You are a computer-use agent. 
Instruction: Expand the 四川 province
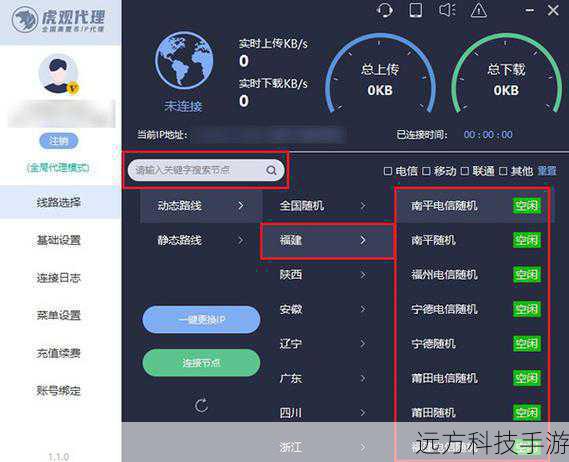(x=327, y=413)
